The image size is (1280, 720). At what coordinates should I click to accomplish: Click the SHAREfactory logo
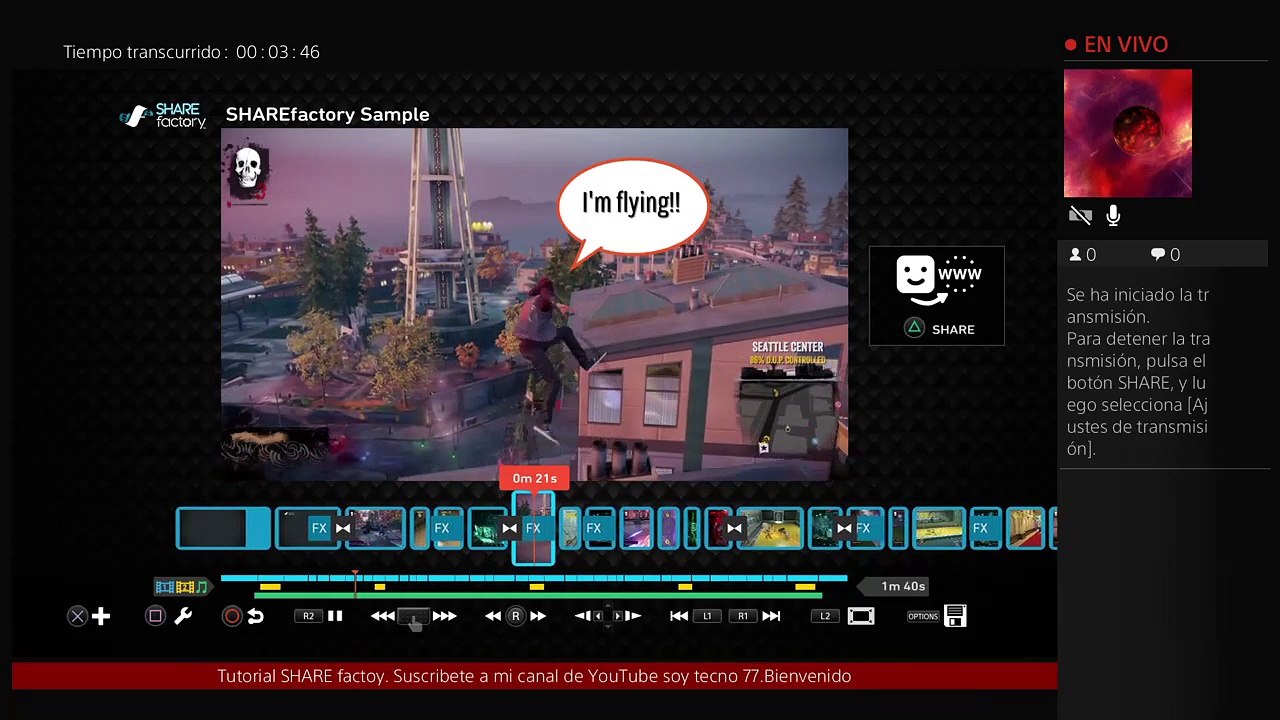click(163, 116)
